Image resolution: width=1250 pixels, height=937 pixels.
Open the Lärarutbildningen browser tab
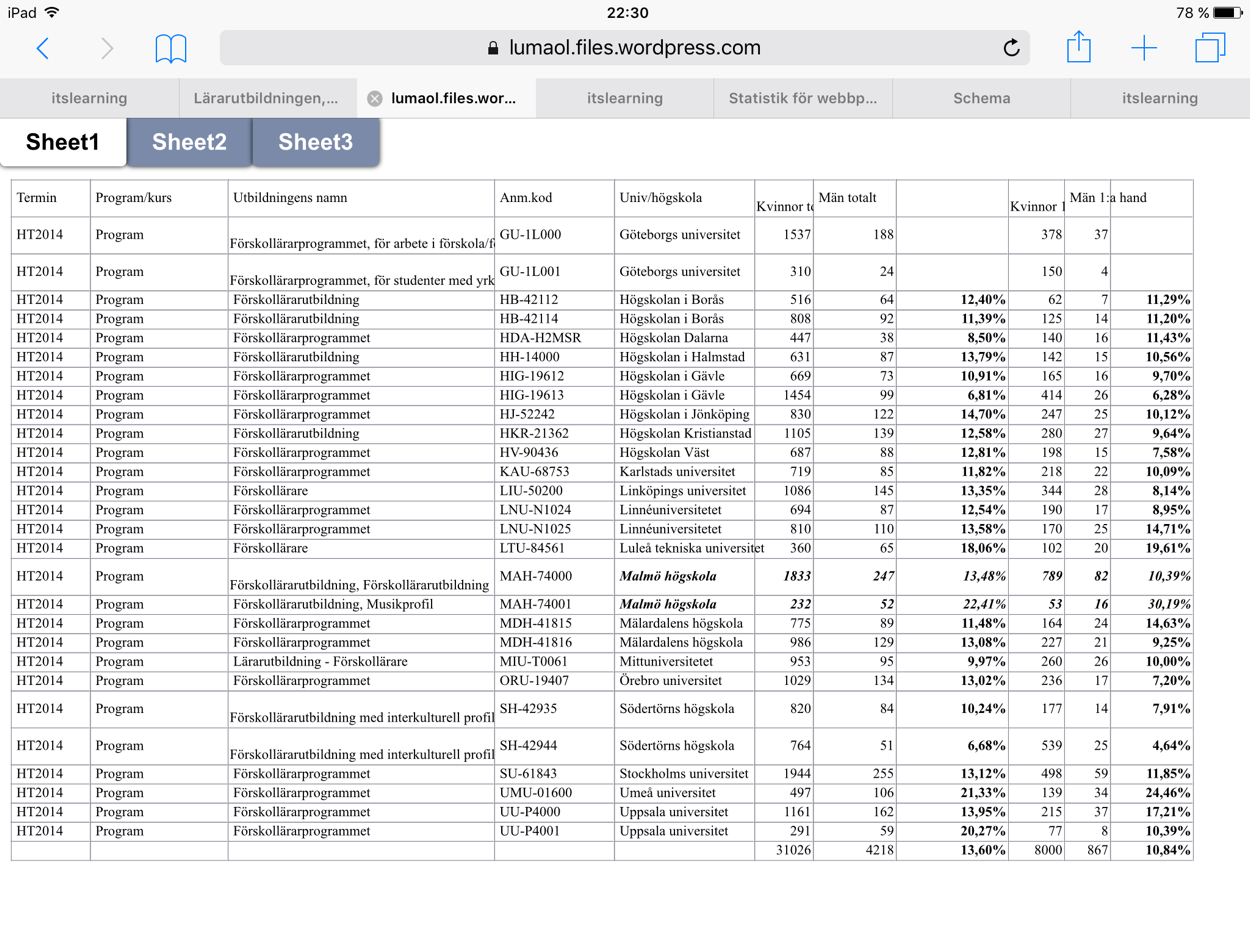(266, 98)
